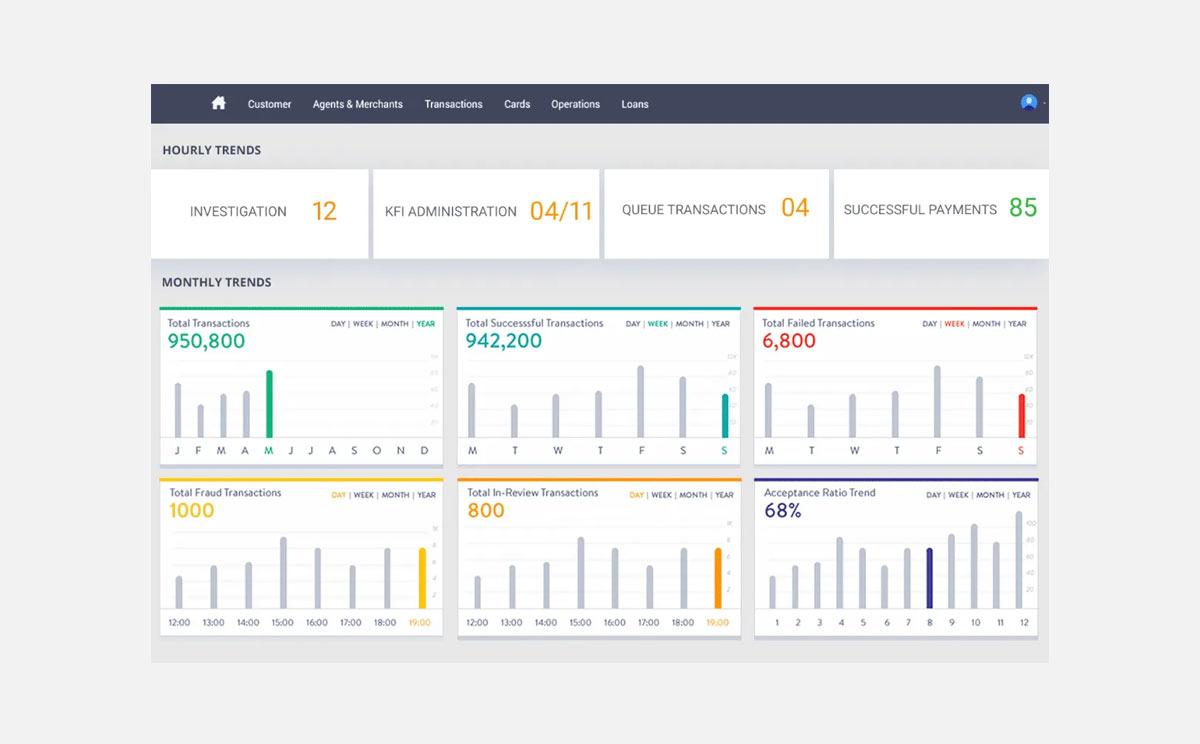1200x744 pixels.
Task: Switch Total Failed Transactions to YEAR view
Action: pos(1017,324)
